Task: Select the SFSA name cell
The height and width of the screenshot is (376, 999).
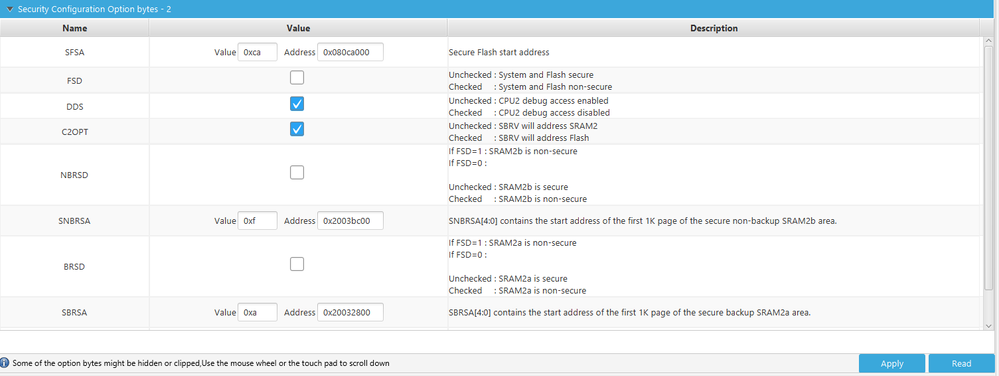Action: pos(75,52)
